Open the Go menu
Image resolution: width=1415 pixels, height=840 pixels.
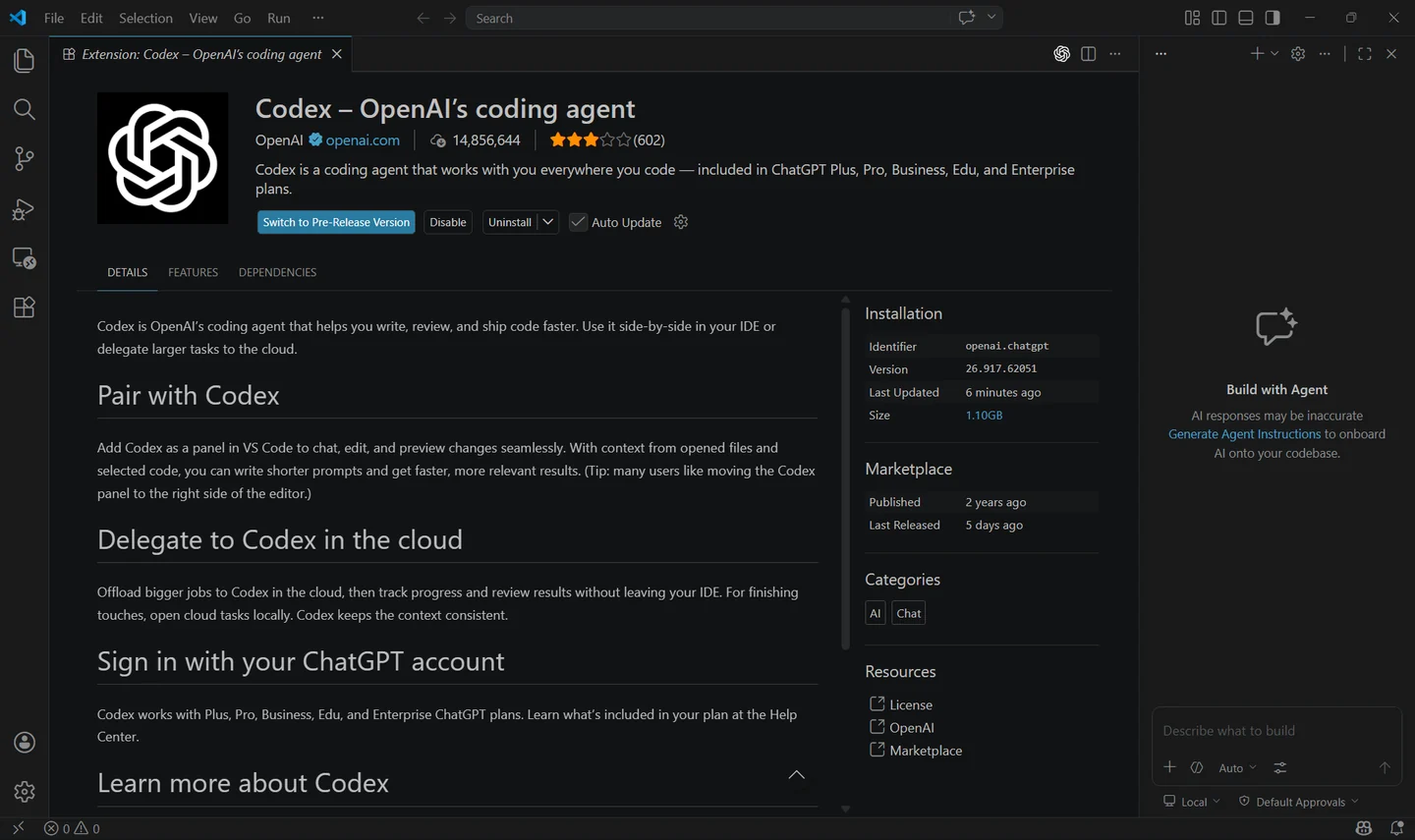tap(243, 18)
